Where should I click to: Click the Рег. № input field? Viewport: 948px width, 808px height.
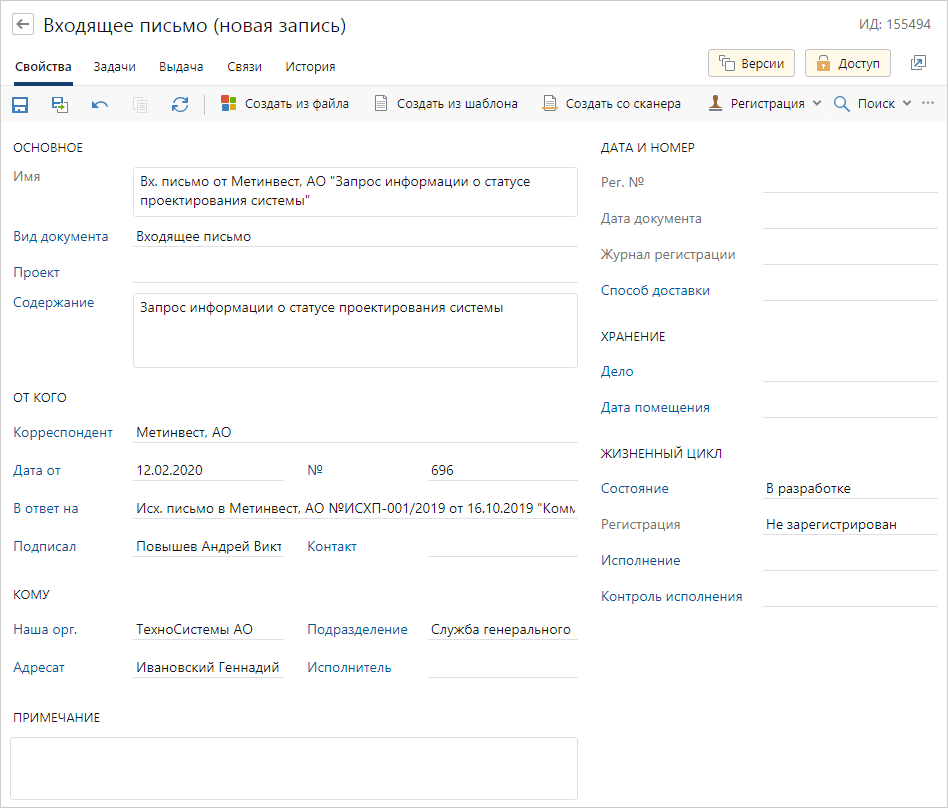click(850, 182)
